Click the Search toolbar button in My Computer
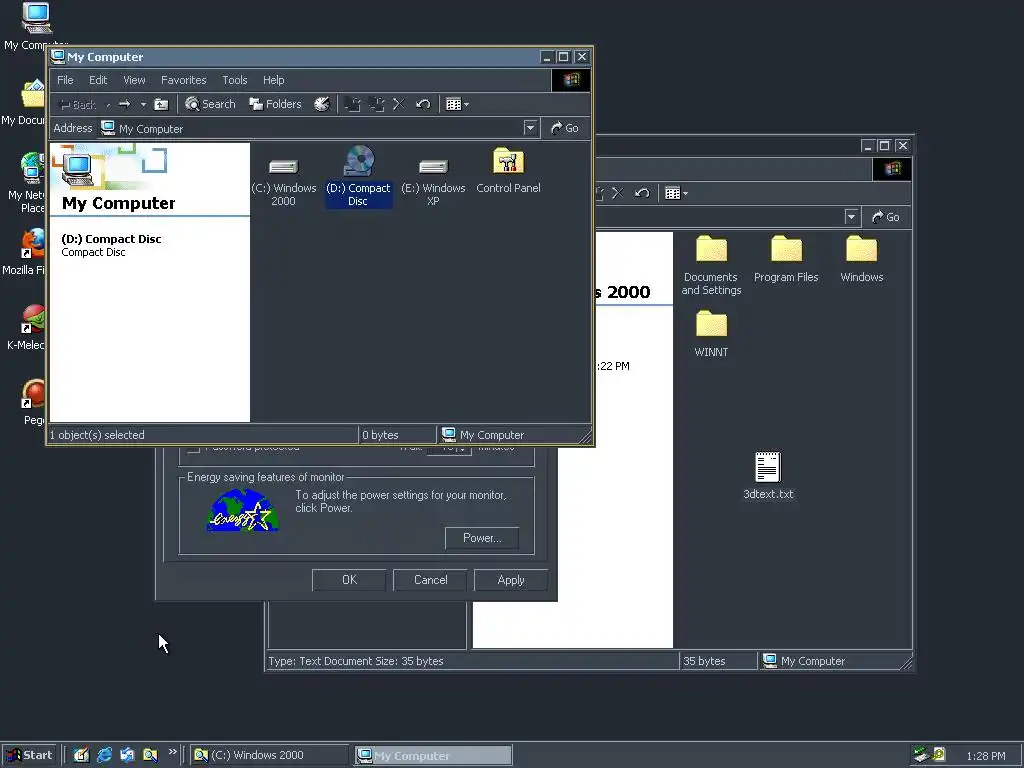 pos(210,104)
